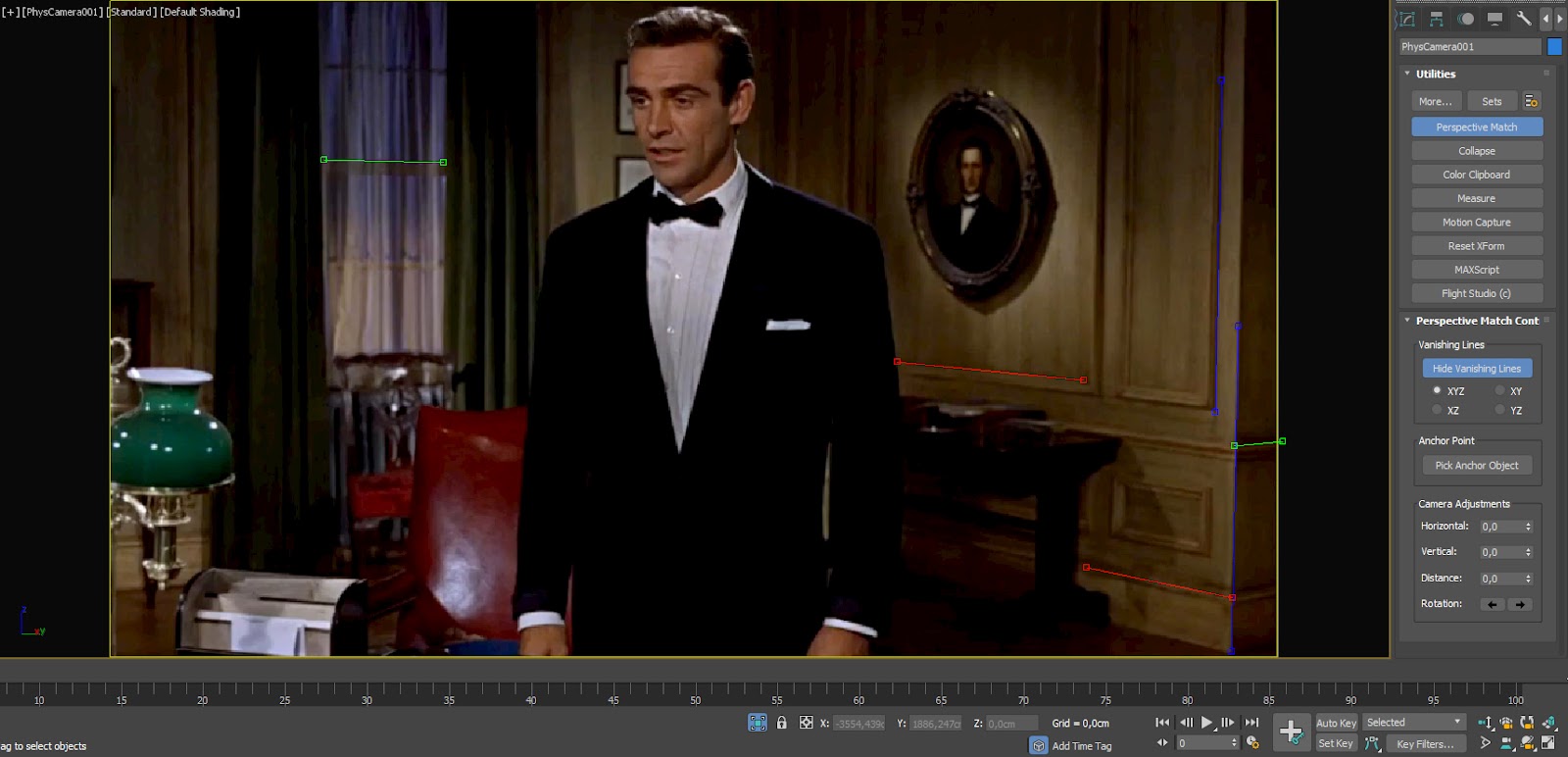Toggle Absolute/Offset transform type-in mode
Screen dimensions: 1568x757
click(x=806, y=723)
